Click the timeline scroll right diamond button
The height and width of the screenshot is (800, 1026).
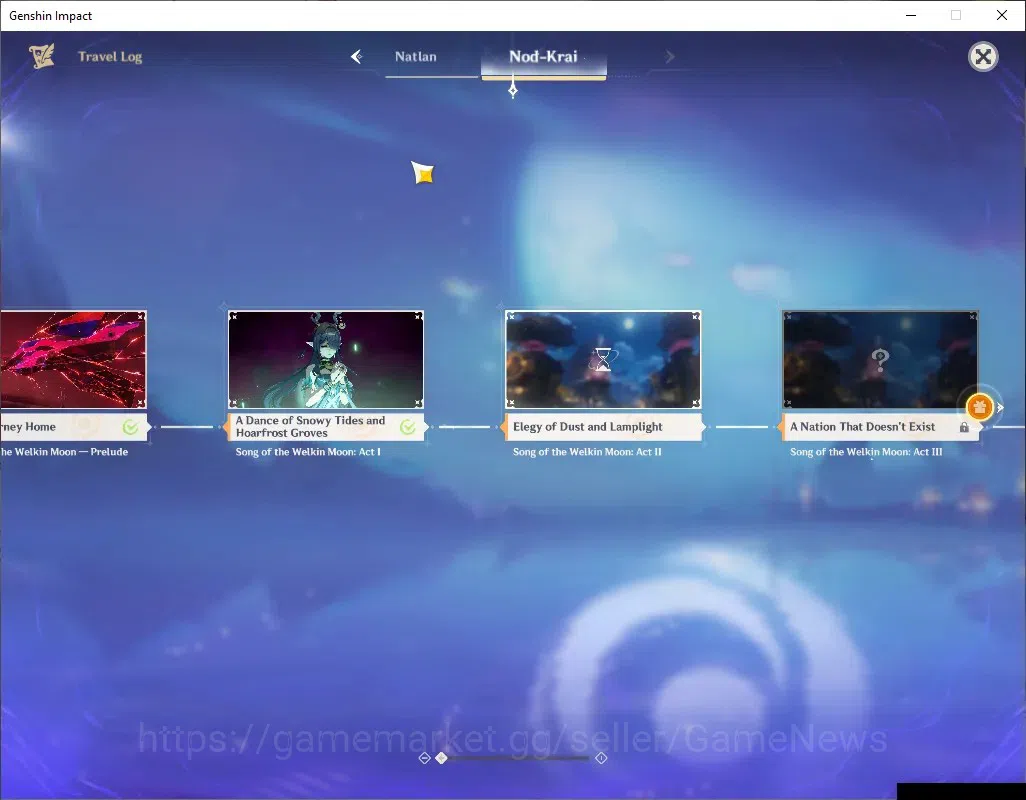point(601,758)
